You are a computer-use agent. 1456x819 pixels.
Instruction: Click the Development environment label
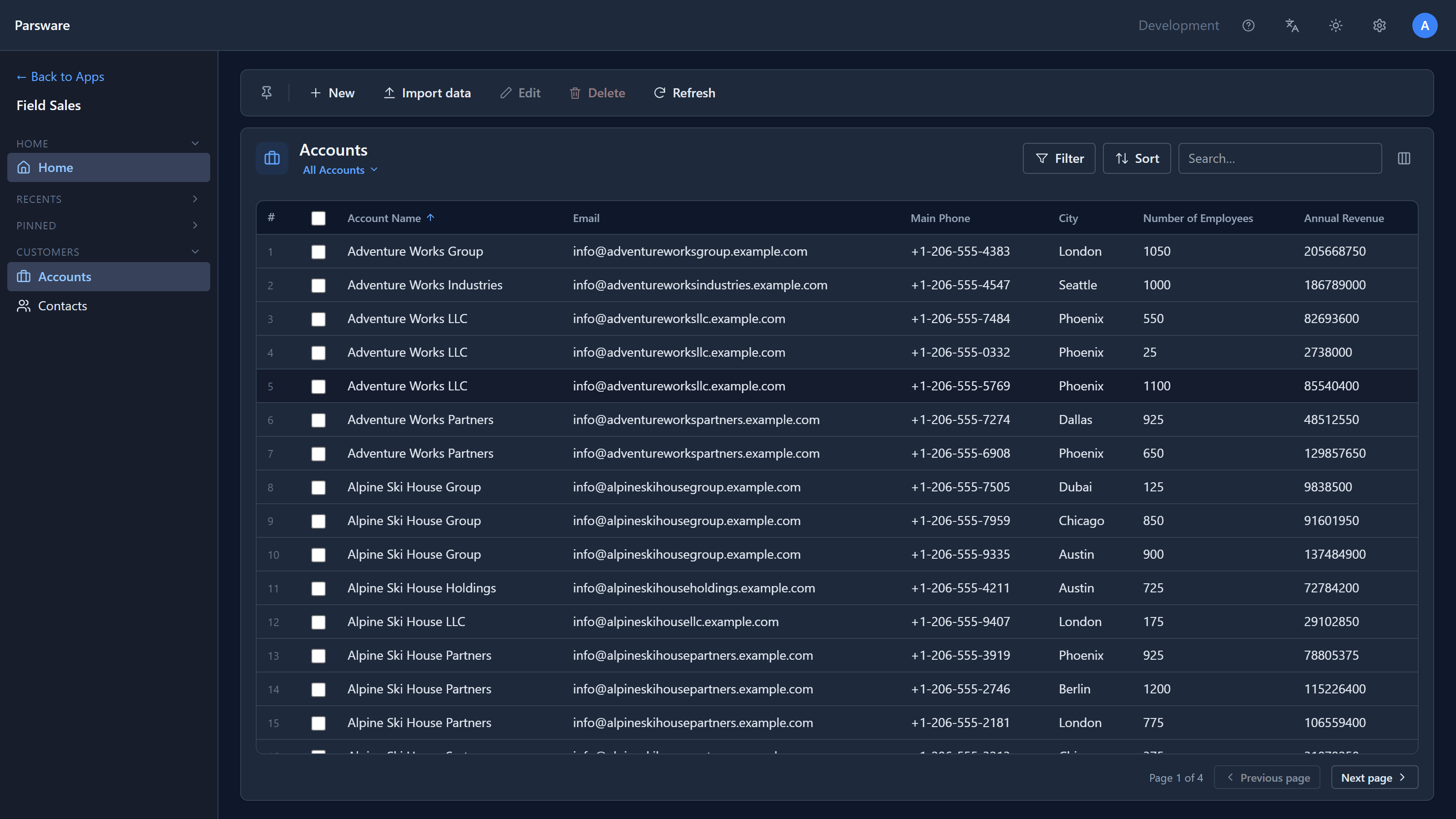[1178, 25]
